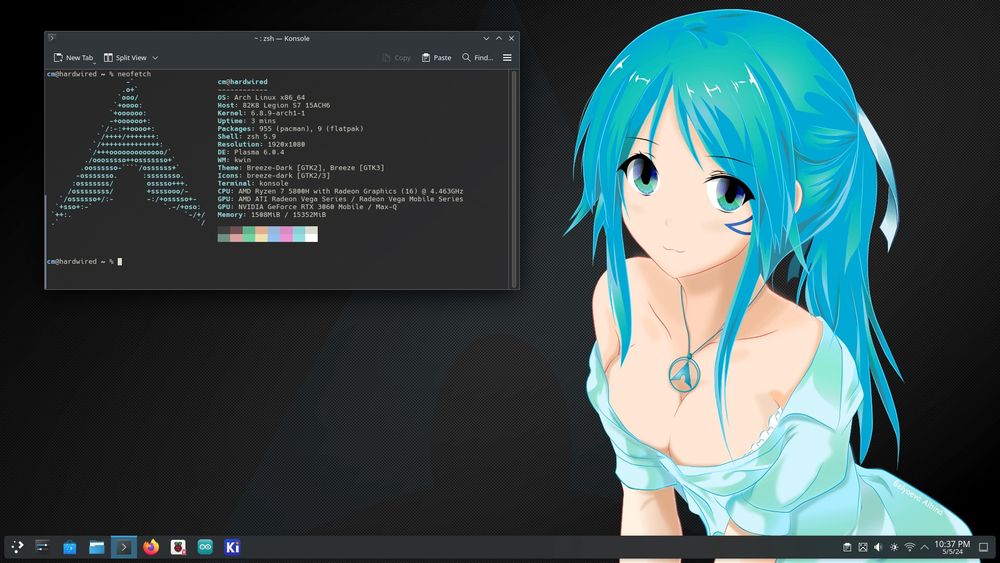Open the clipboard tray icon
Screen dimensions: 1000x563
click(847, 547)
